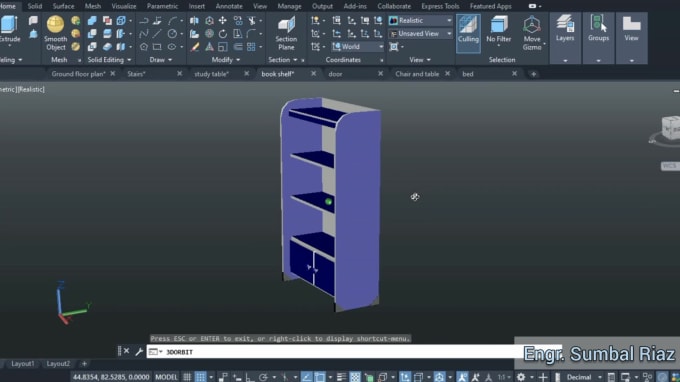Open the World UCS dropdown
Image resolution: width=680 pixels, height=382 pixels.
[x=358, y=46]
